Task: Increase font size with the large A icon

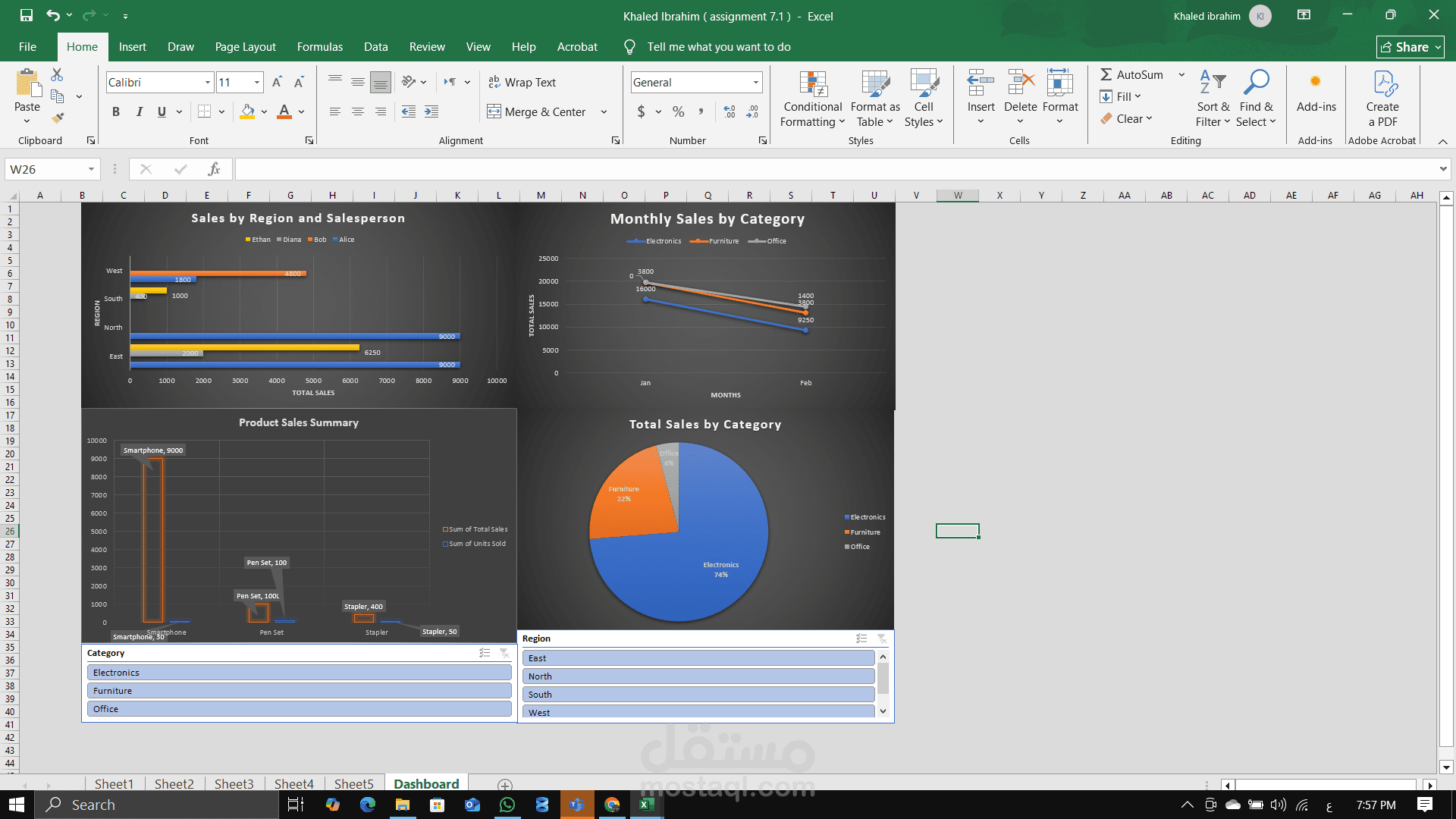Action: 277,82
